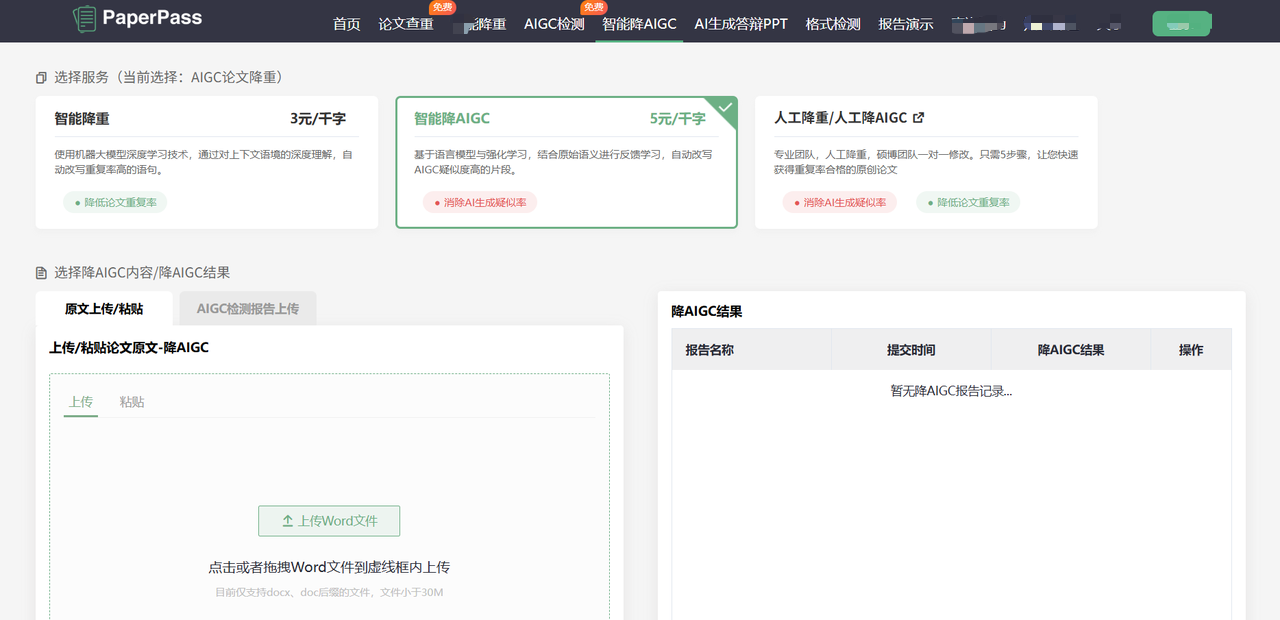Viewport: 1280px width, 620px height.
Task: Click 消除AI生成疑似率 tag in 智能降AIGC card
Action: [480, 202]
